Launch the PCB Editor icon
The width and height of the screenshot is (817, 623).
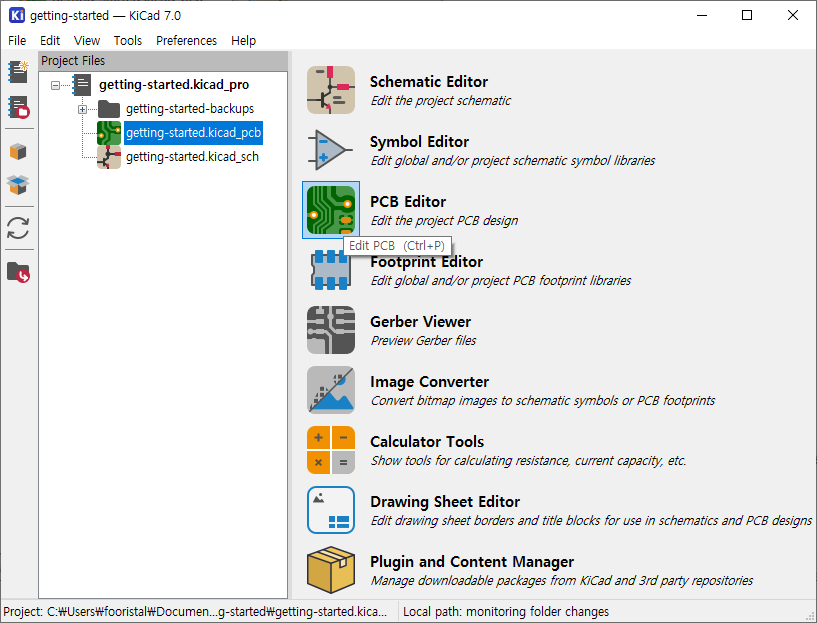(331, 210)
